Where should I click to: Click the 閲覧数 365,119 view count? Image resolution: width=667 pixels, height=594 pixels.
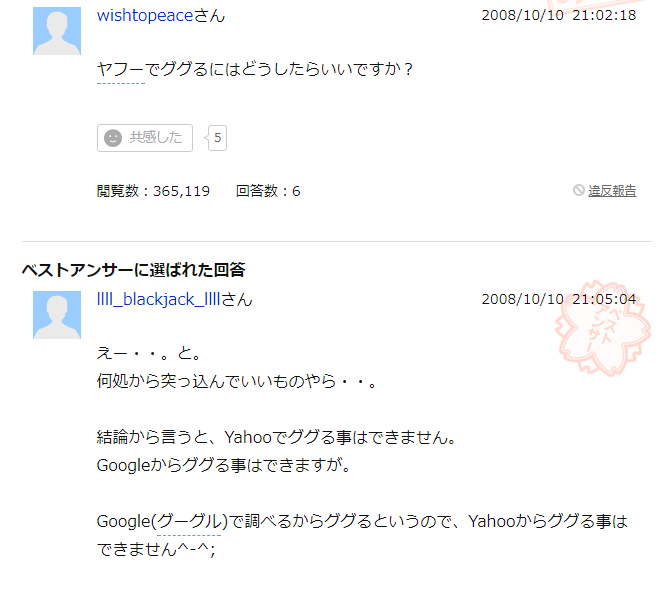tap(153, 191)
